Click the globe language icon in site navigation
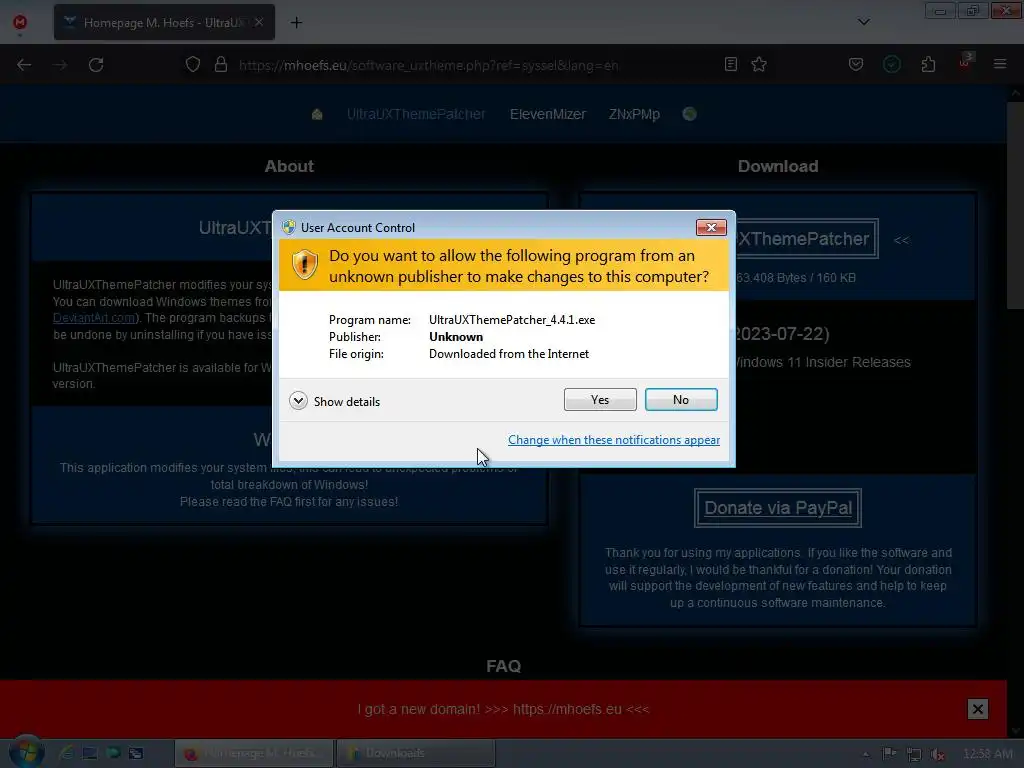The height and width of the screenshot is (768, 1024). tap(690, 114)
